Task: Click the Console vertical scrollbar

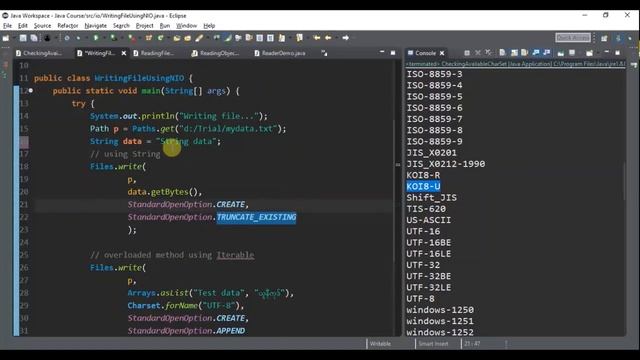Action: click(x=623, y=182)
